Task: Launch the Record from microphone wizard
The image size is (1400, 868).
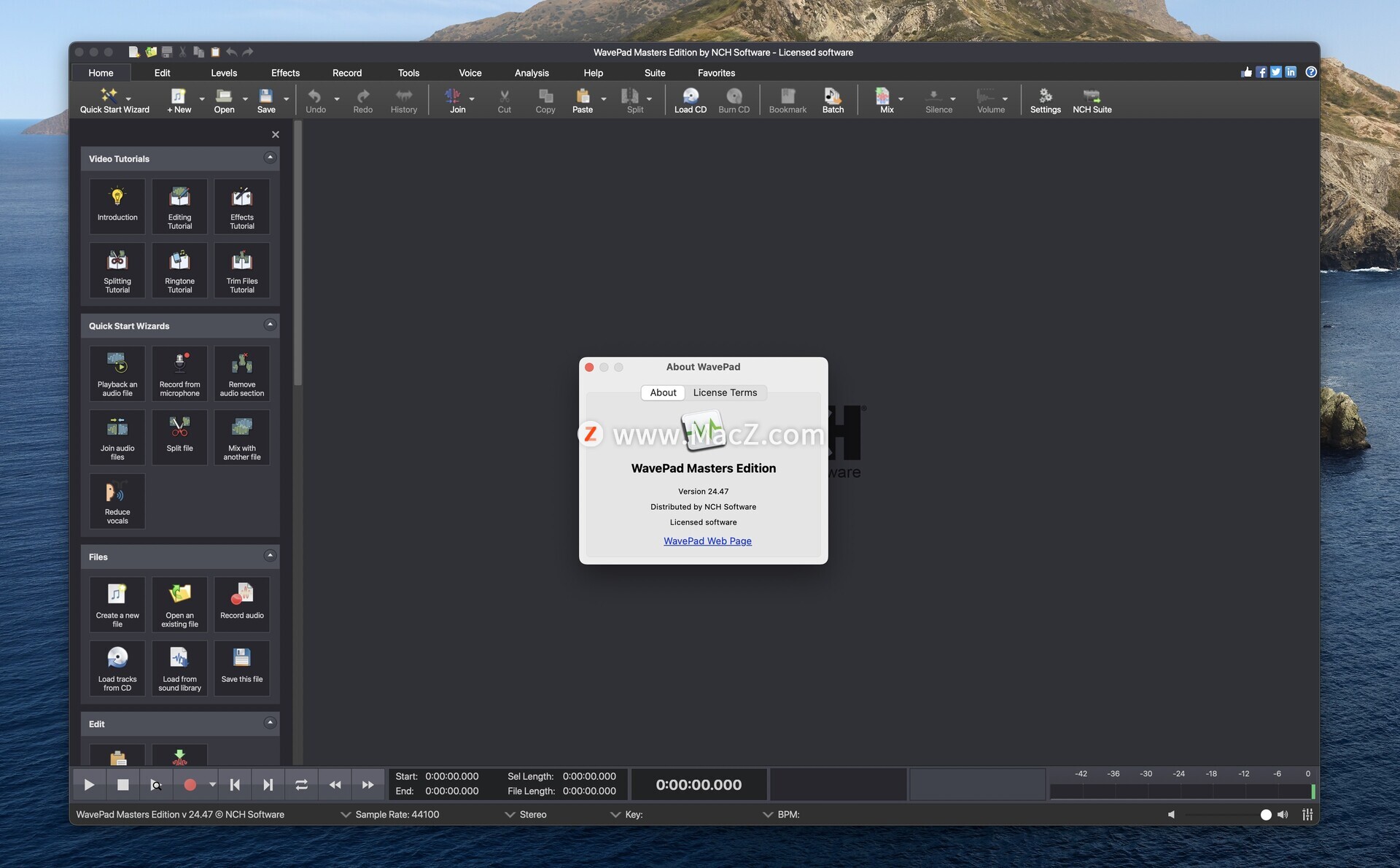Action: [179, 373]
